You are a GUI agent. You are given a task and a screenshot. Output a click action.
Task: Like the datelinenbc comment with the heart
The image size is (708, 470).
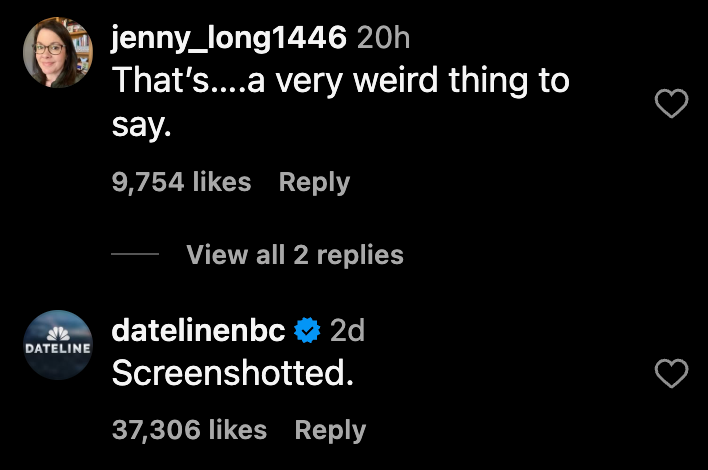[x=670, y=375]
